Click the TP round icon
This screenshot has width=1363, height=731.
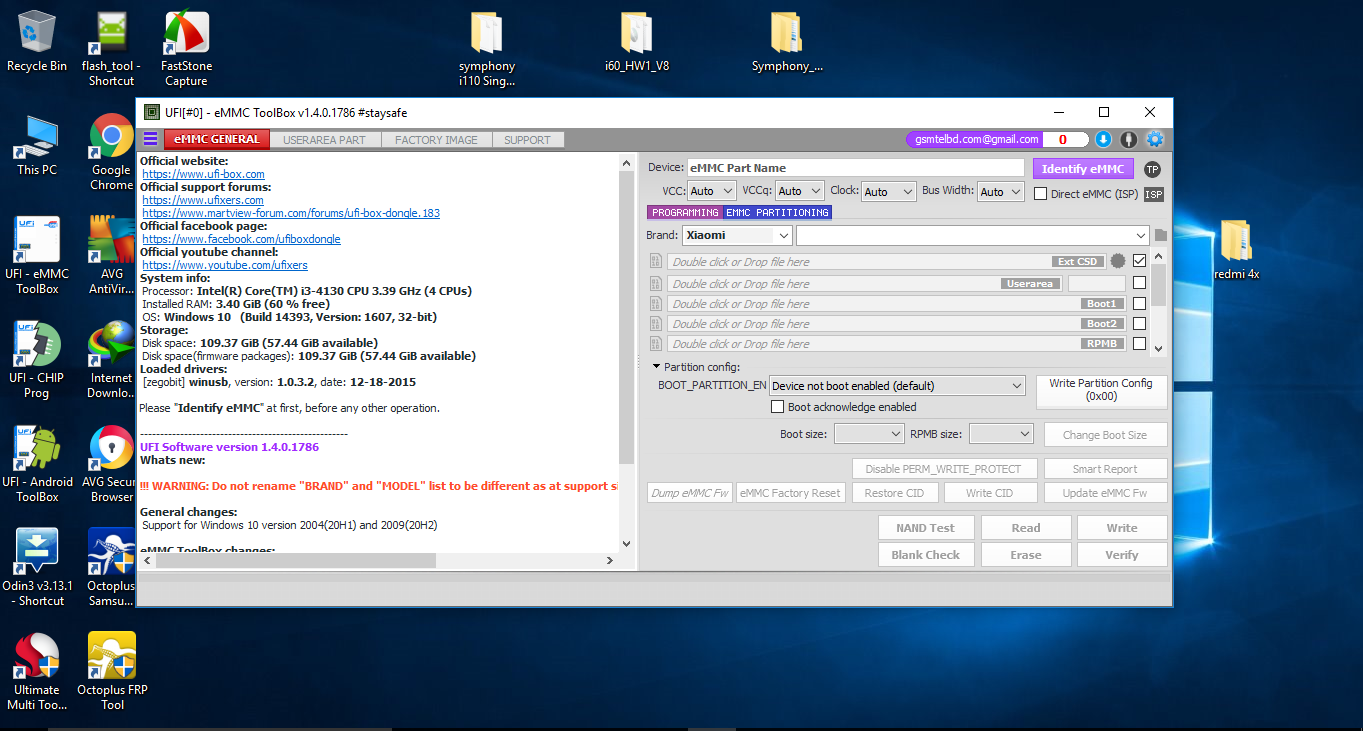point(1152,169)
